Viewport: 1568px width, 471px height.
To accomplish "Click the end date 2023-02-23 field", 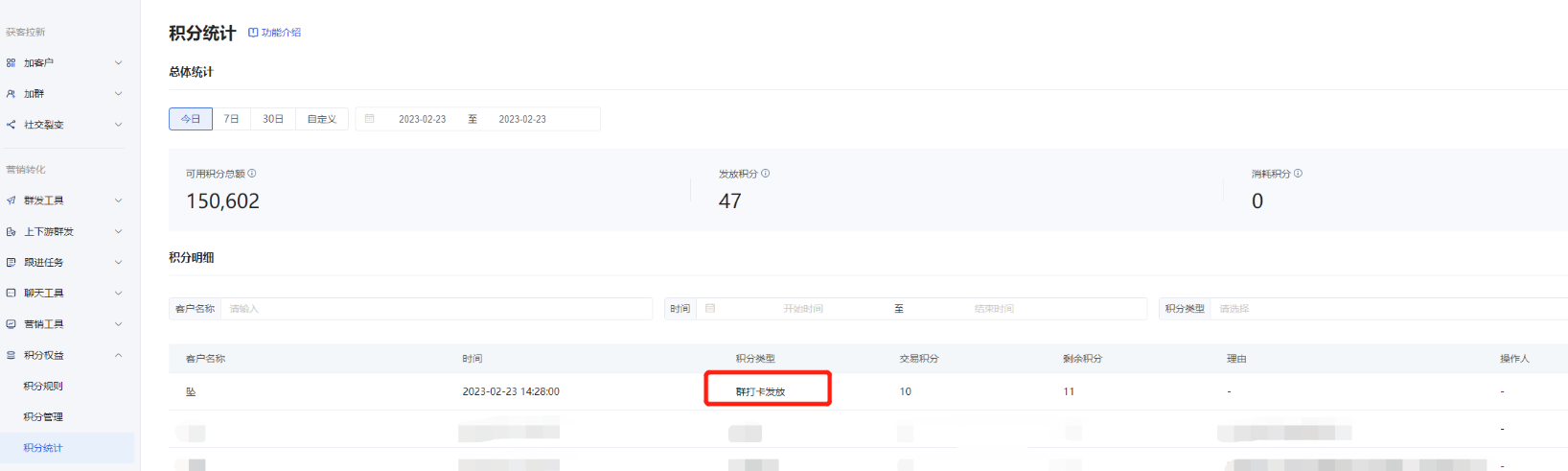I will pos(522,119).
